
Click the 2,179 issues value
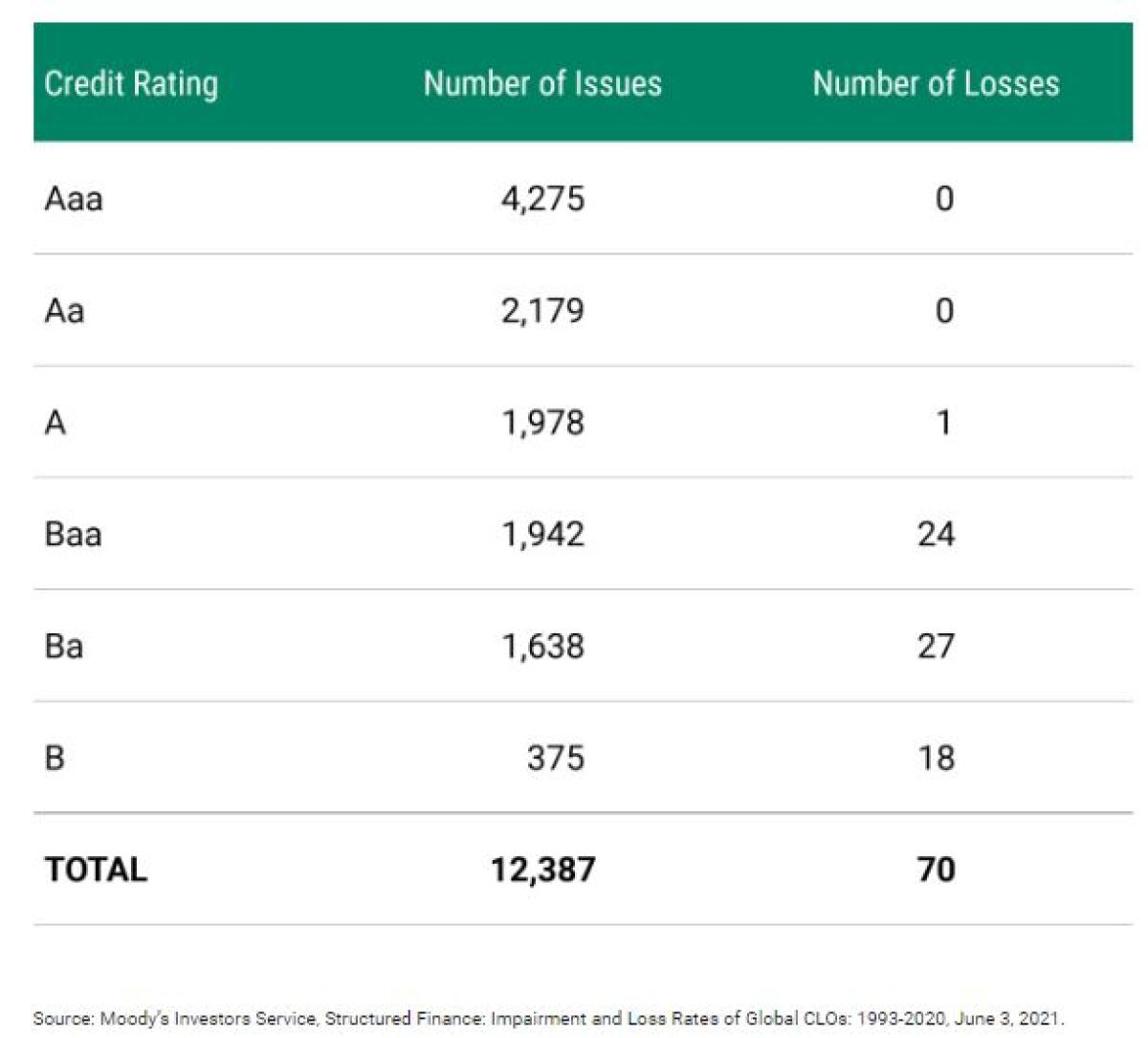542,310
